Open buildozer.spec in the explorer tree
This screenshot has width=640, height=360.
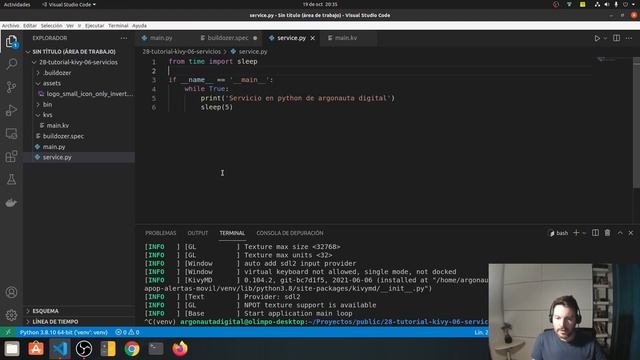(63, 136)
